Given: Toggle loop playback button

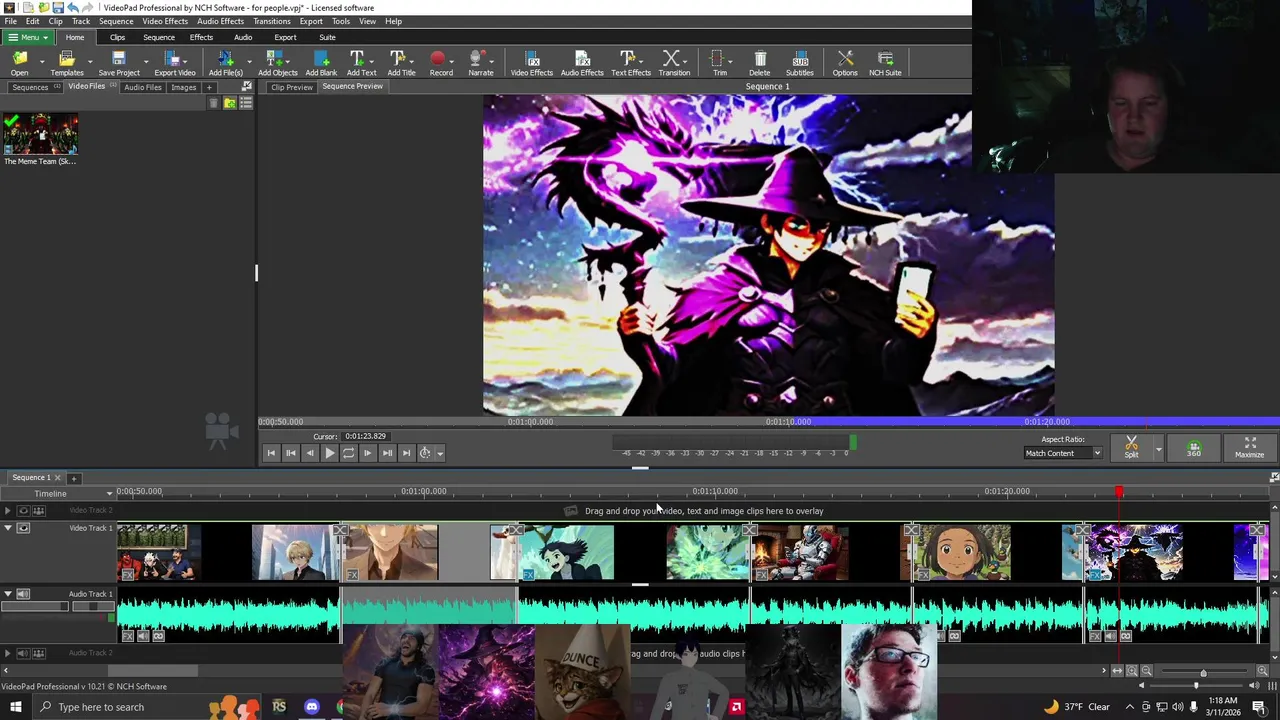Looking at the screenshot, I should [x=348, y=453].
